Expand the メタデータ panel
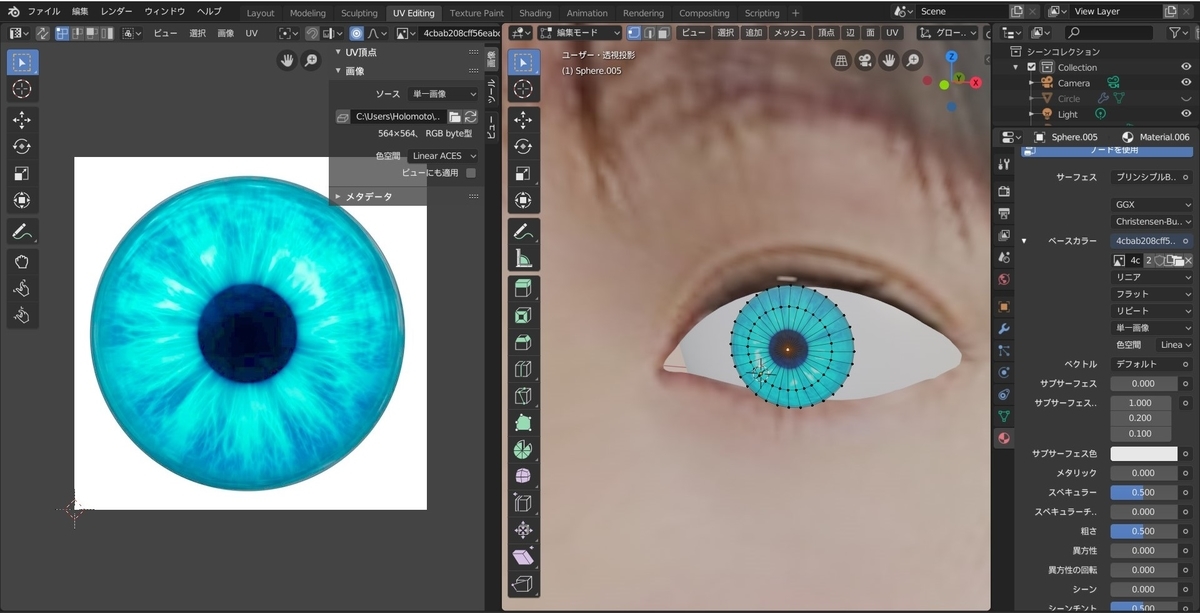Image resolution: width=1200 pixels, height=613 pixels. point(338,197)
